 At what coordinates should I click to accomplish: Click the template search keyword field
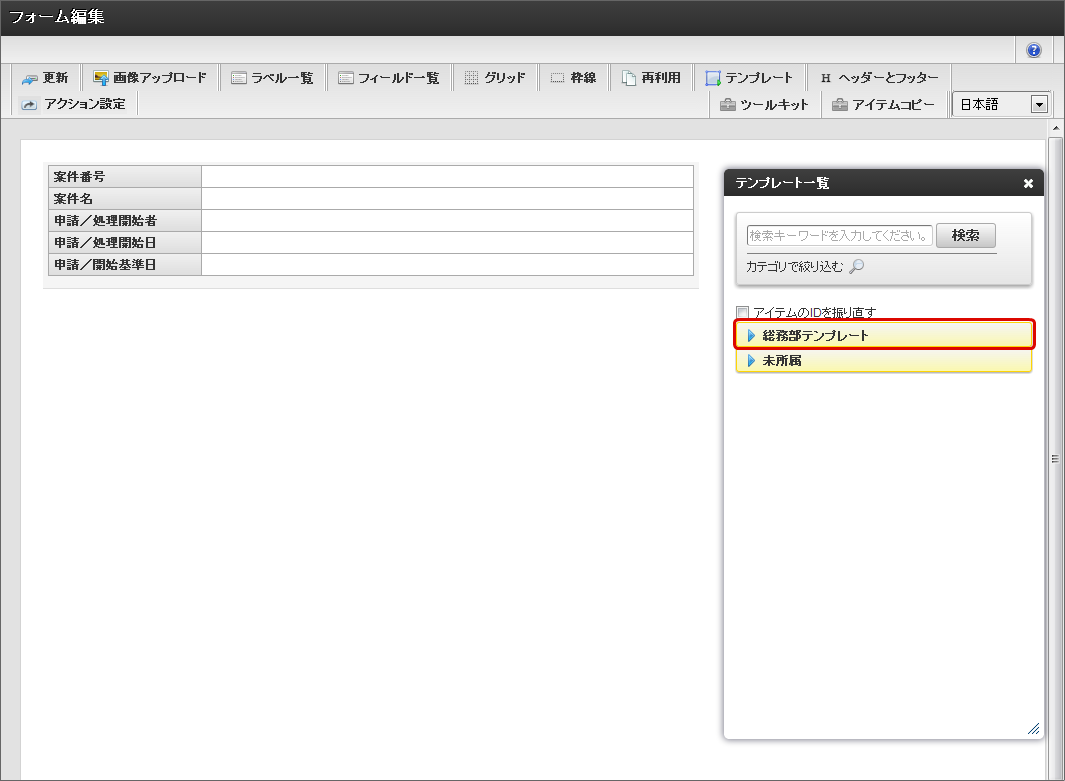[839, 236]
